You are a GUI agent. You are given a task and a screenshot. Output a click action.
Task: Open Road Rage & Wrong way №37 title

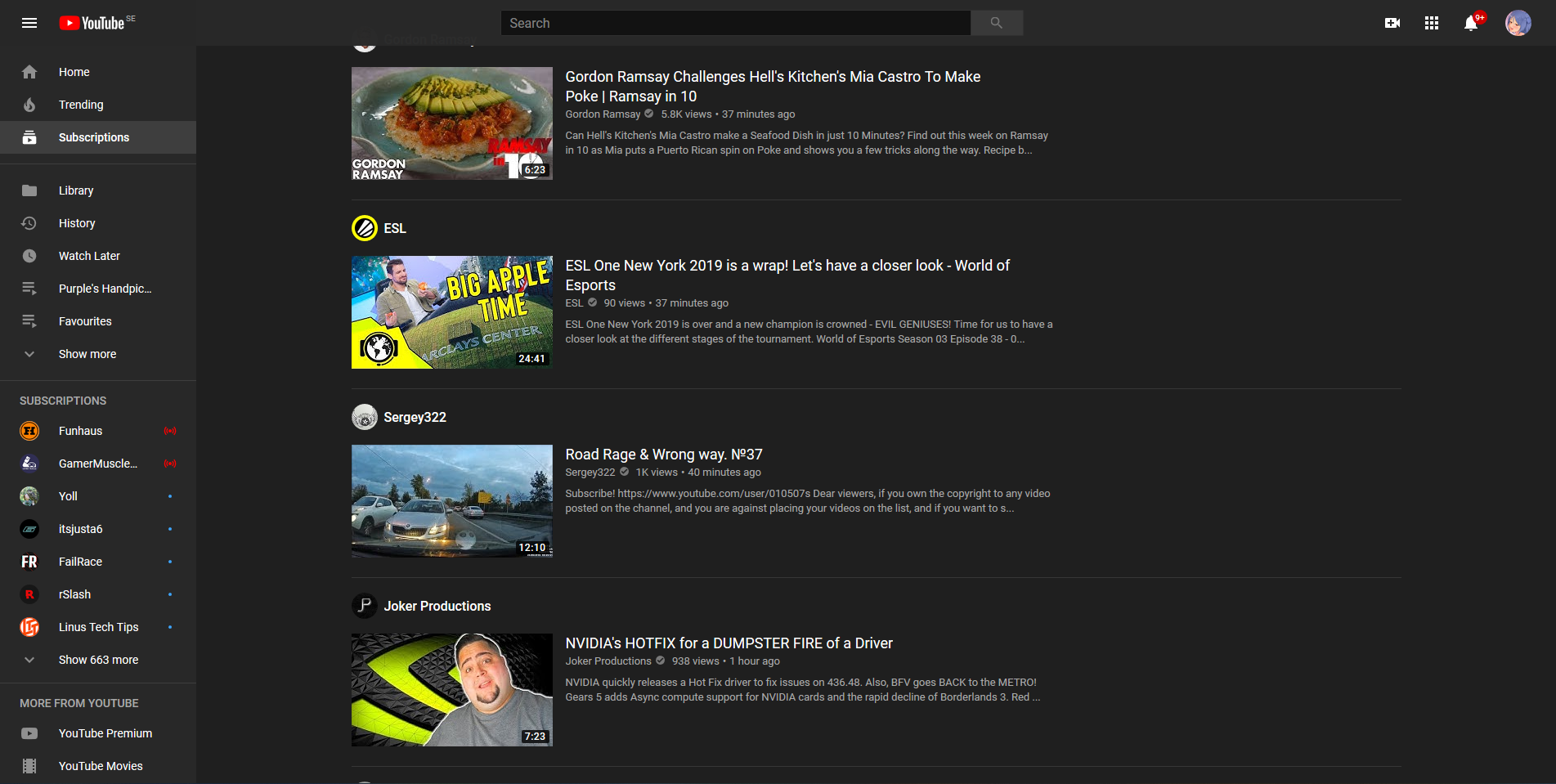(x=664, y=455)
